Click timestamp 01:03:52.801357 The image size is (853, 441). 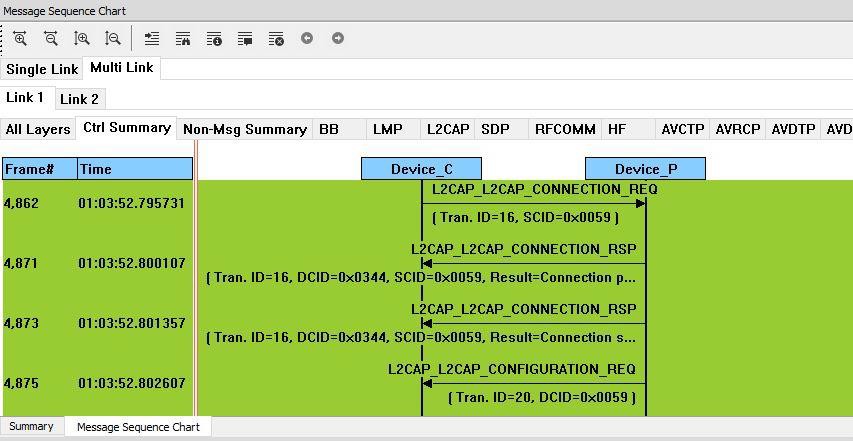pyautogui.click(x=132, y=323)
